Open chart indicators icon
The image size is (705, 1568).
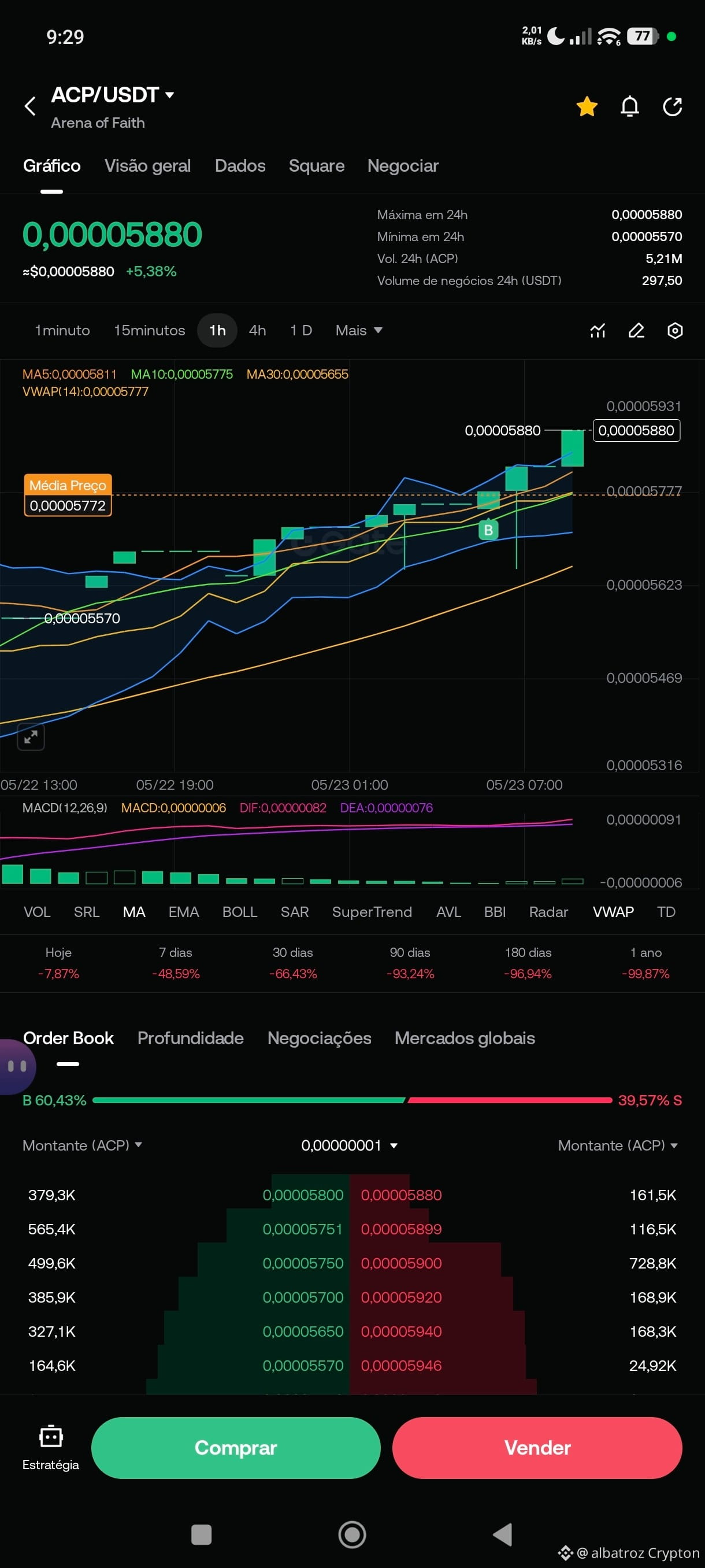(598, 331)
